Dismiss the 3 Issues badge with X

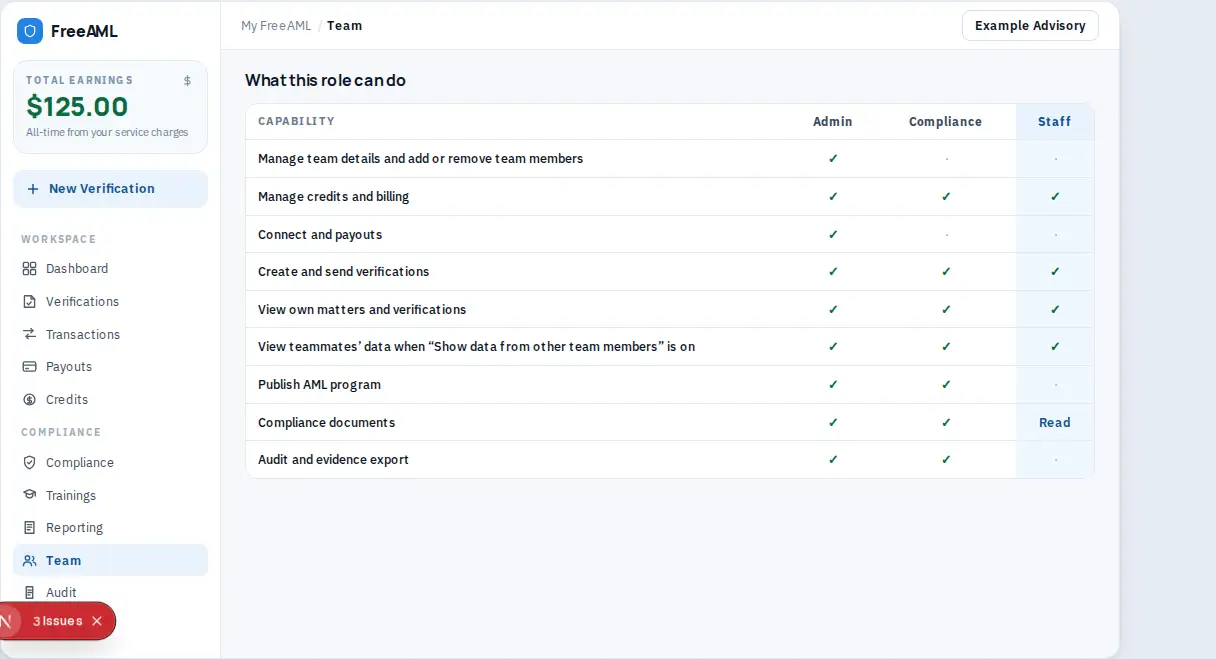click(97, 621)
